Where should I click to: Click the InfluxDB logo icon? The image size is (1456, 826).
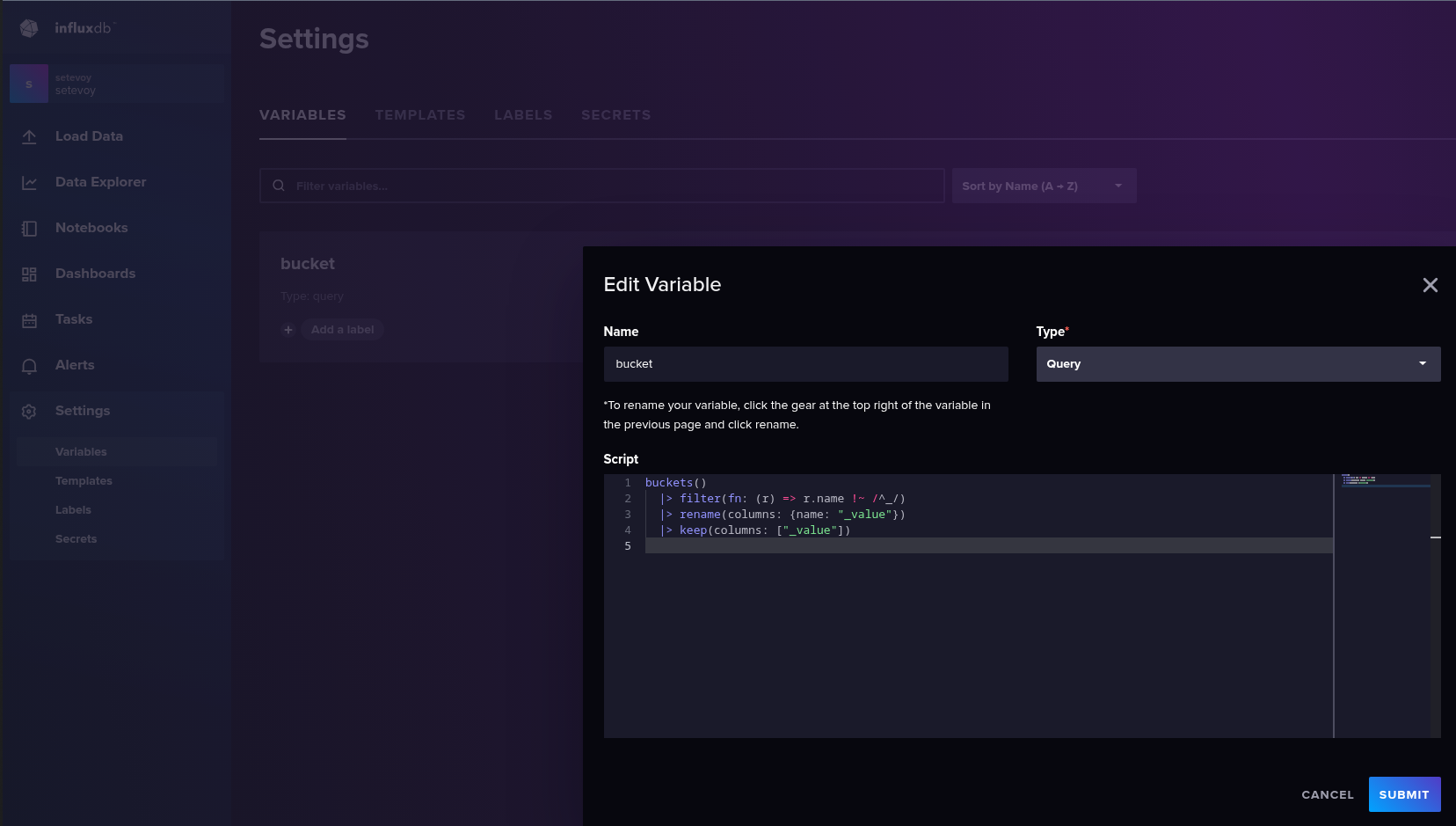(x=29, y=28)
